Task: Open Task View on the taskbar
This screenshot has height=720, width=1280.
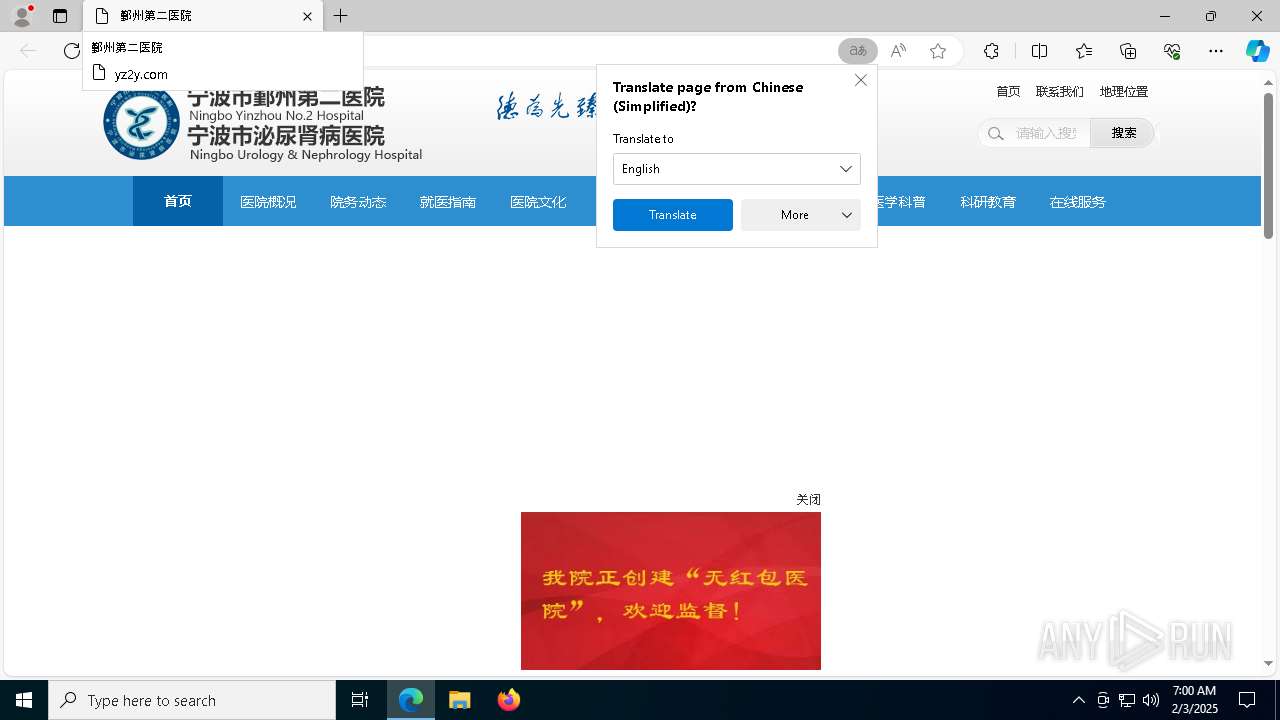Action: [360, 700]
